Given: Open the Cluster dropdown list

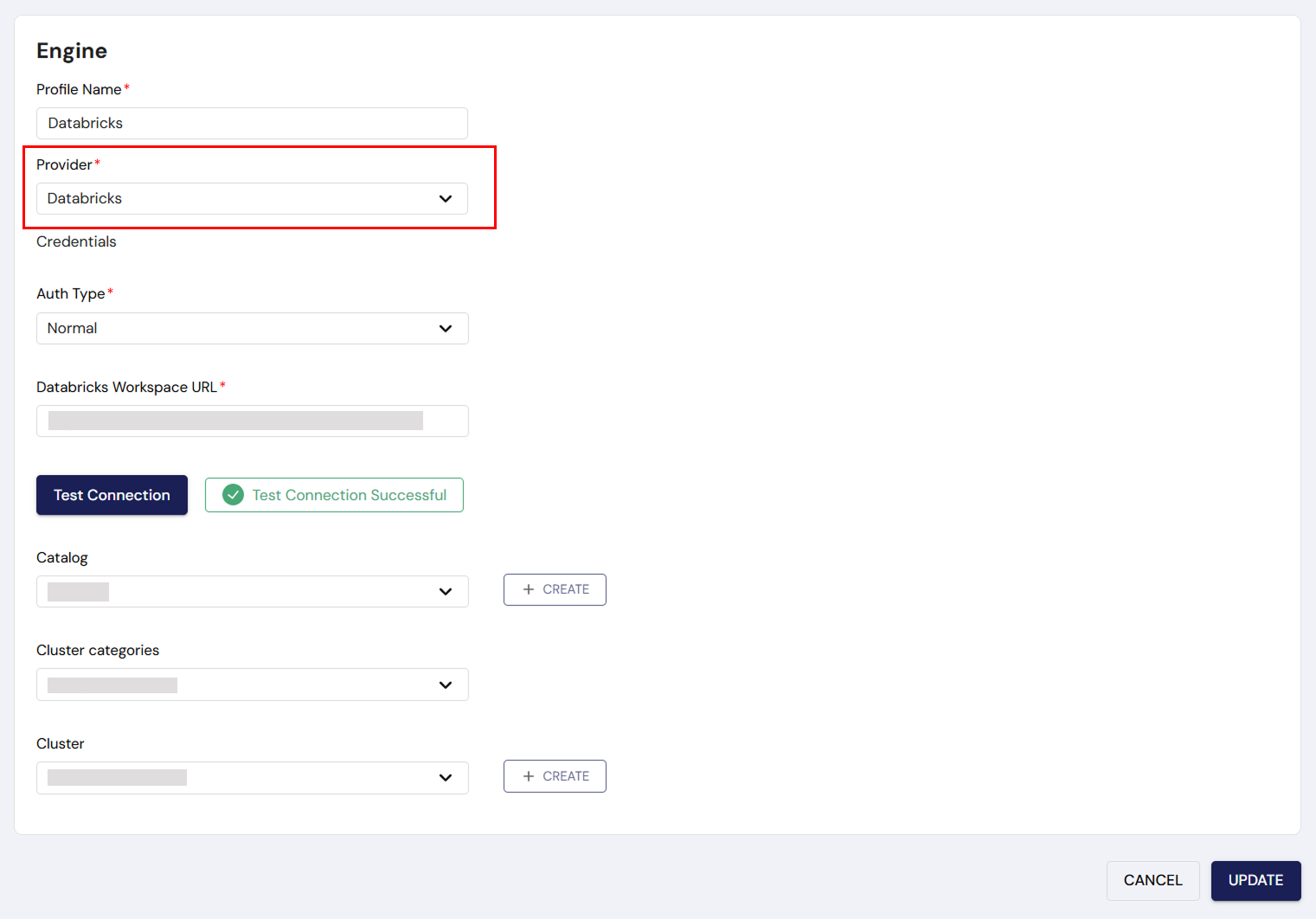Looking at the screenshot, I should click(x=251, y=777).
